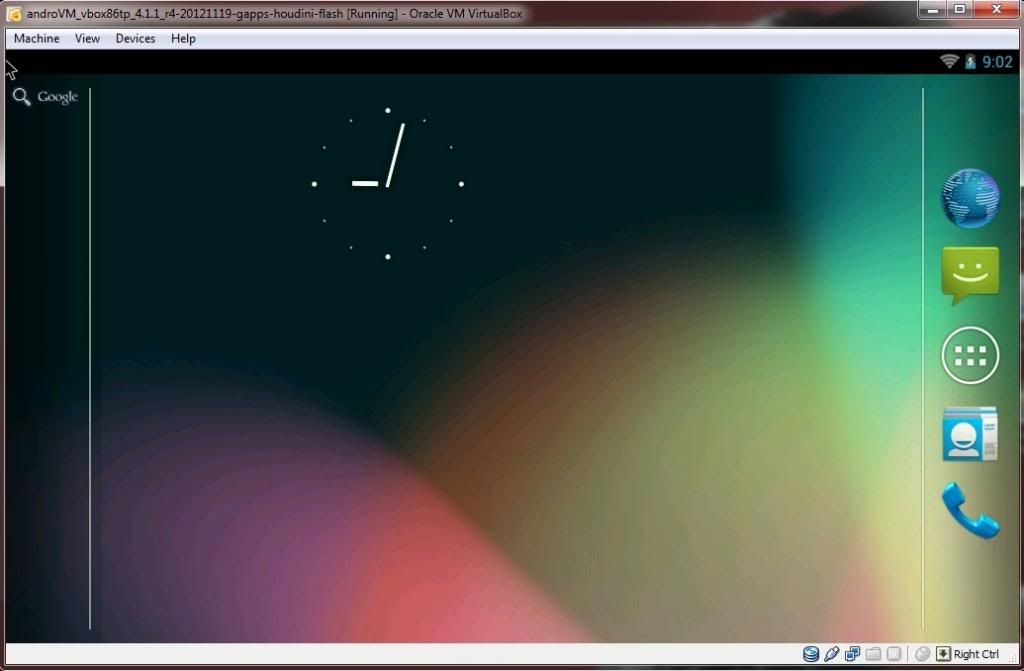Tap the 9:02 clock in status bar

tap(997, 62)
